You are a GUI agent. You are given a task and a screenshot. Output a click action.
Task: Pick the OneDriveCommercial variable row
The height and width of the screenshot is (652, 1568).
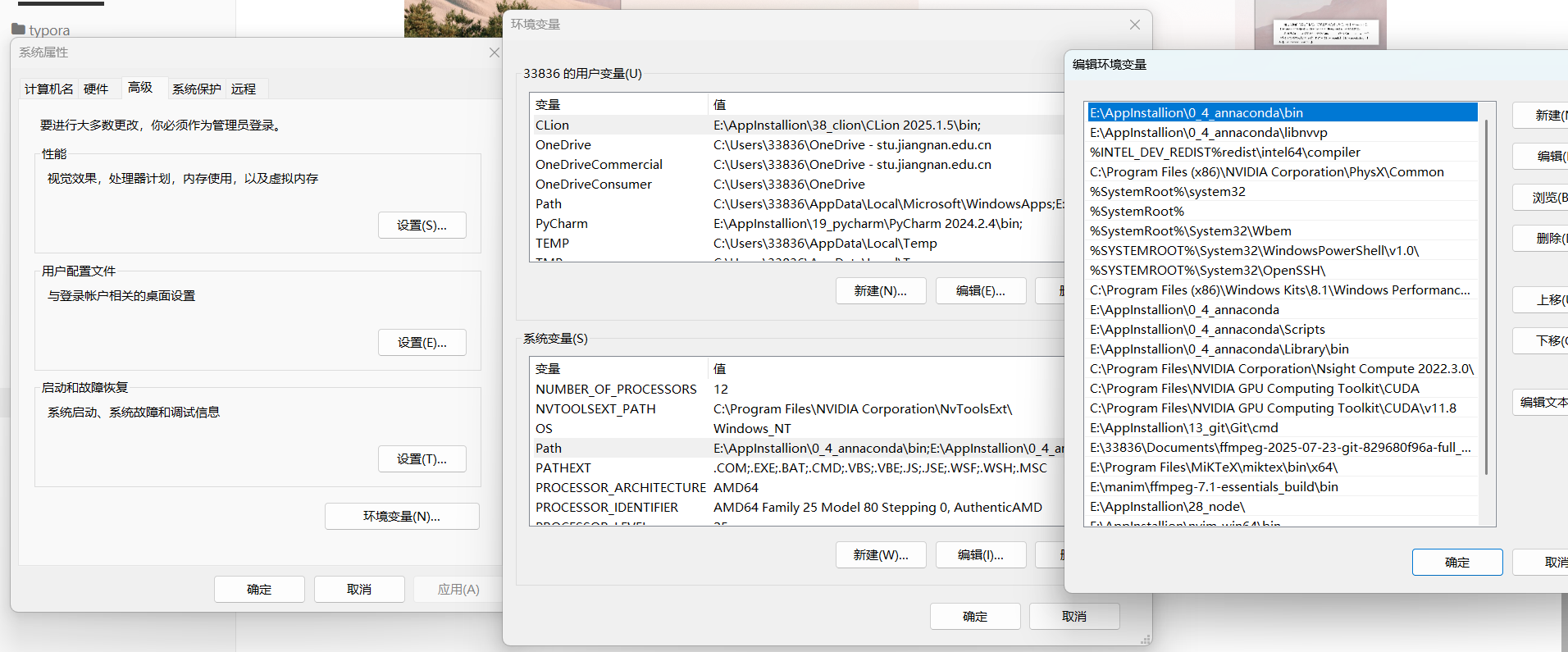coord(799,164)
